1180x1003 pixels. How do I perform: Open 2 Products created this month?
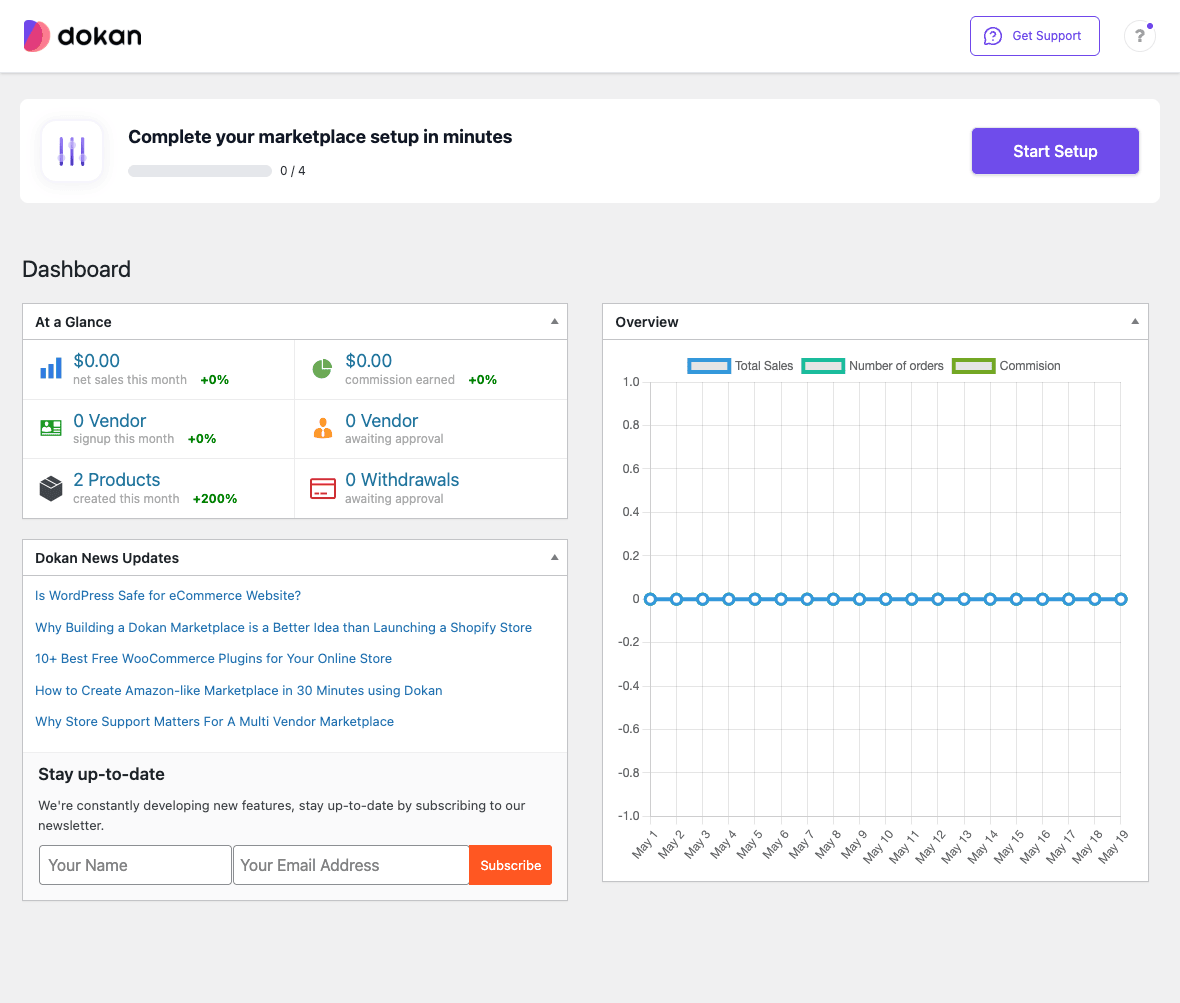point(117,480)
